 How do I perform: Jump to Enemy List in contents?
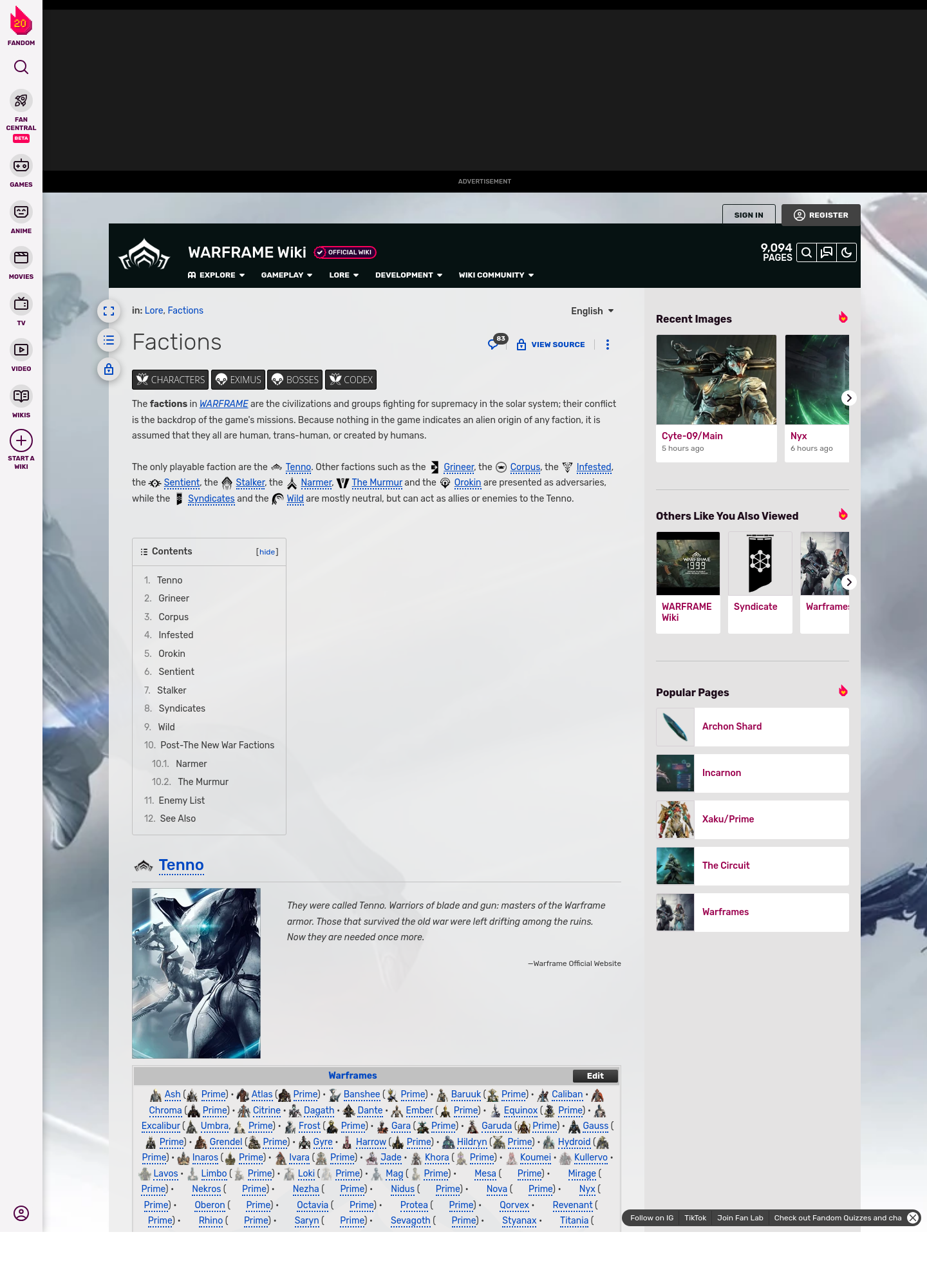coord(182,800)
